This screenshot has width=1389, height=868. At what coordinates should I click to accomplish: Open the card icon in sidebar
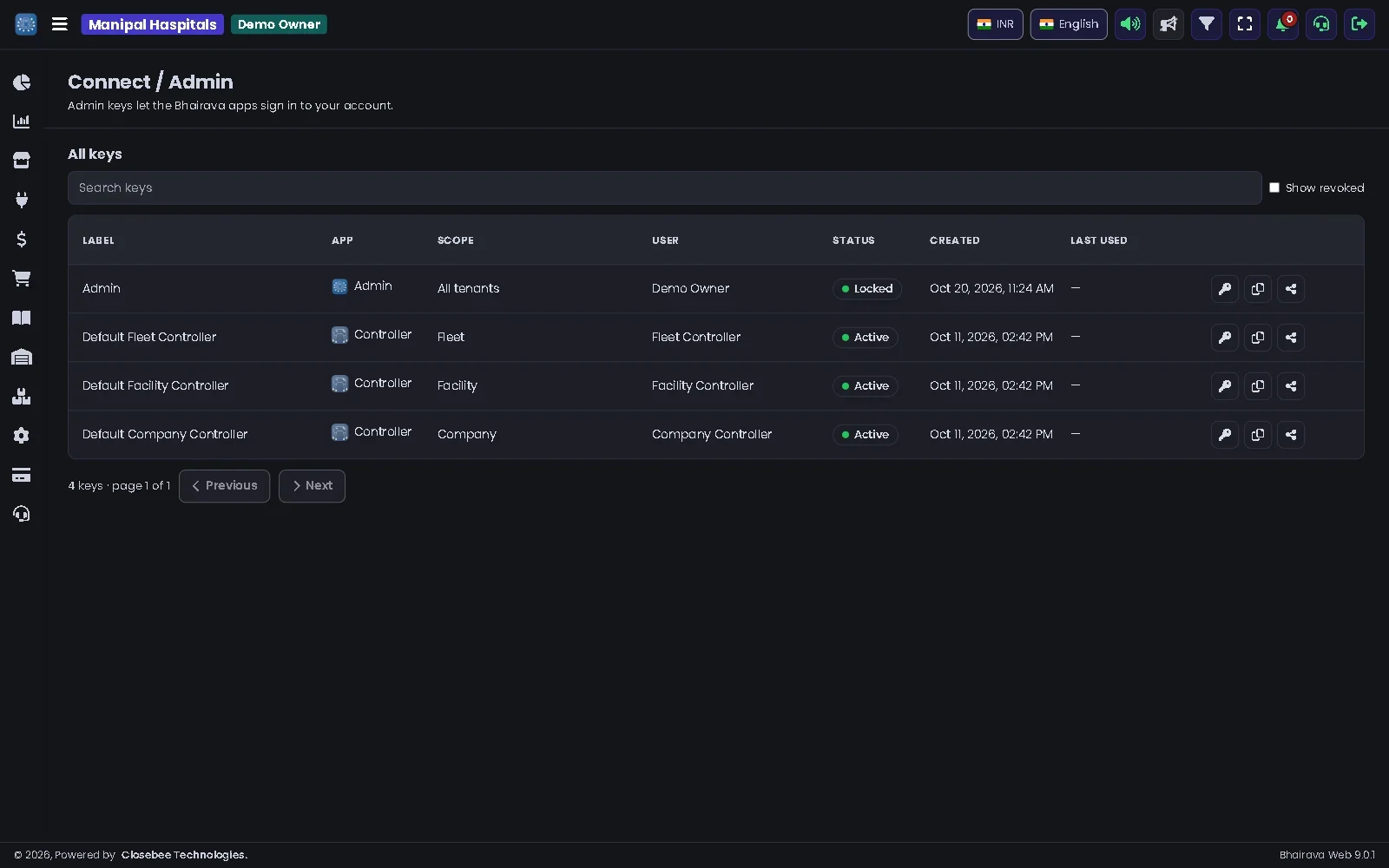pyautogui.click(x=22, y=475)
